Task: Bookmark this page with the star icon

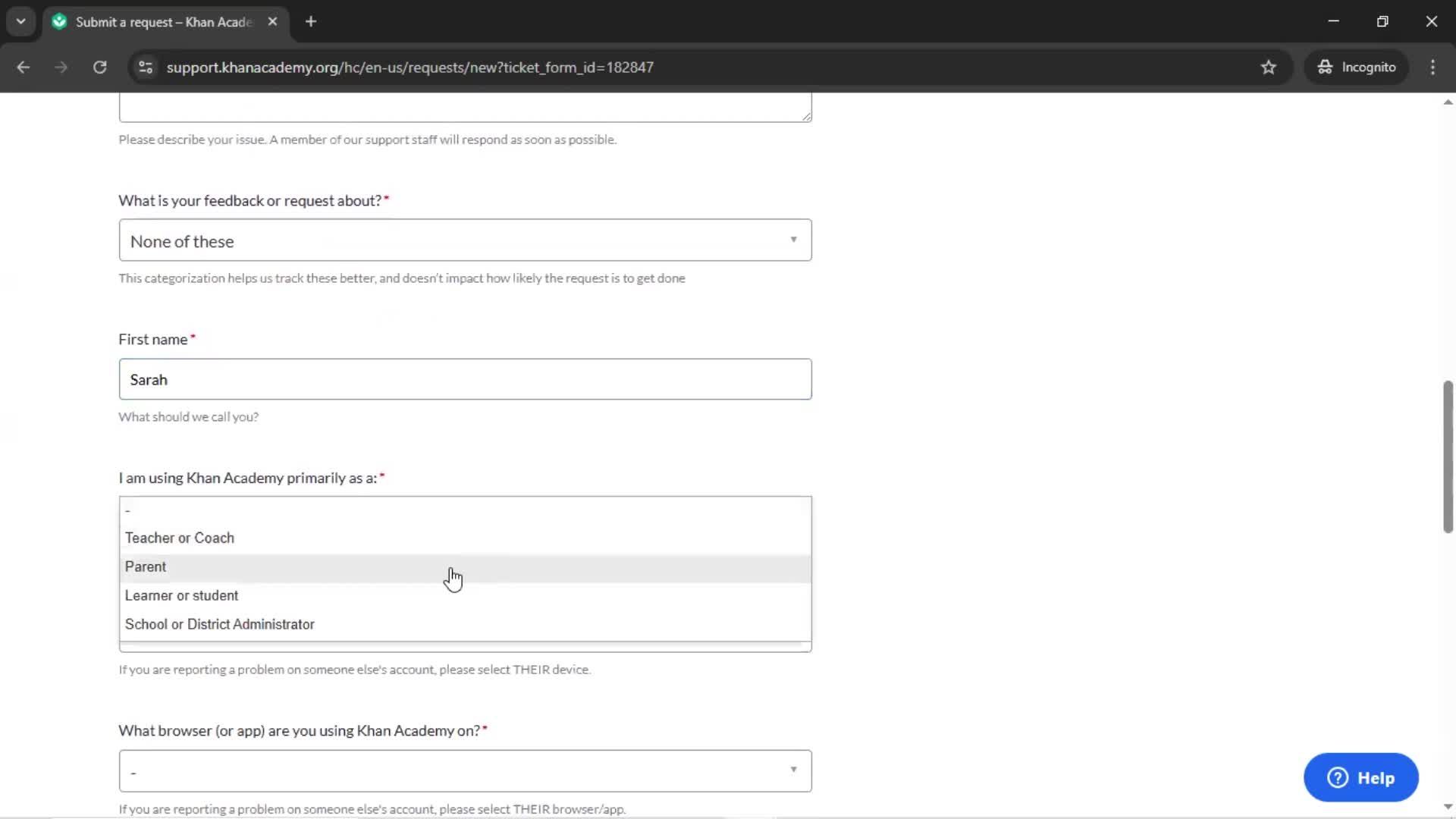Action: pyautogui.click(x=1268, y=67)
